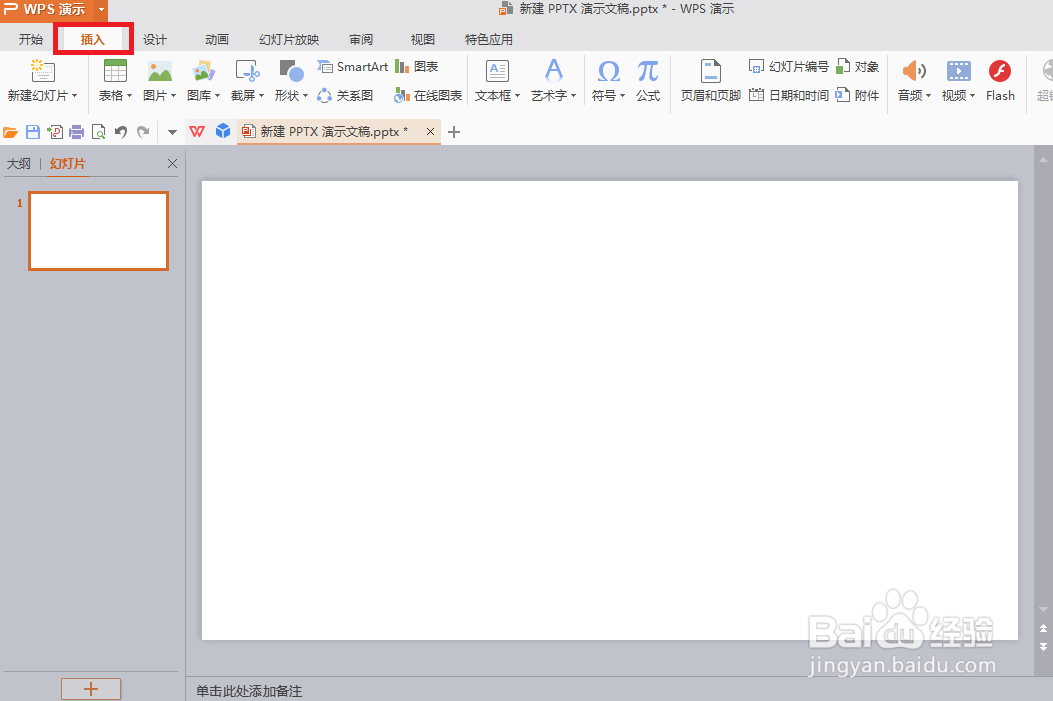
Task: Insert a Flash file
Action: coord(1000,80)
